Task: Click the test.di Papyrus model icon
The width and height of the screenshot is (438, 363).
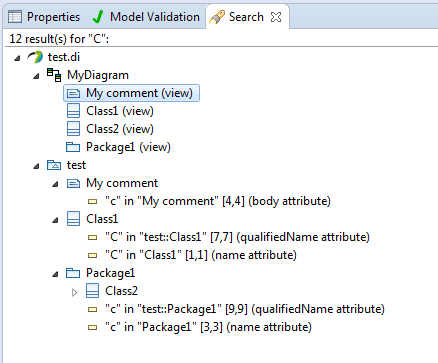Action: click(35, 57)
